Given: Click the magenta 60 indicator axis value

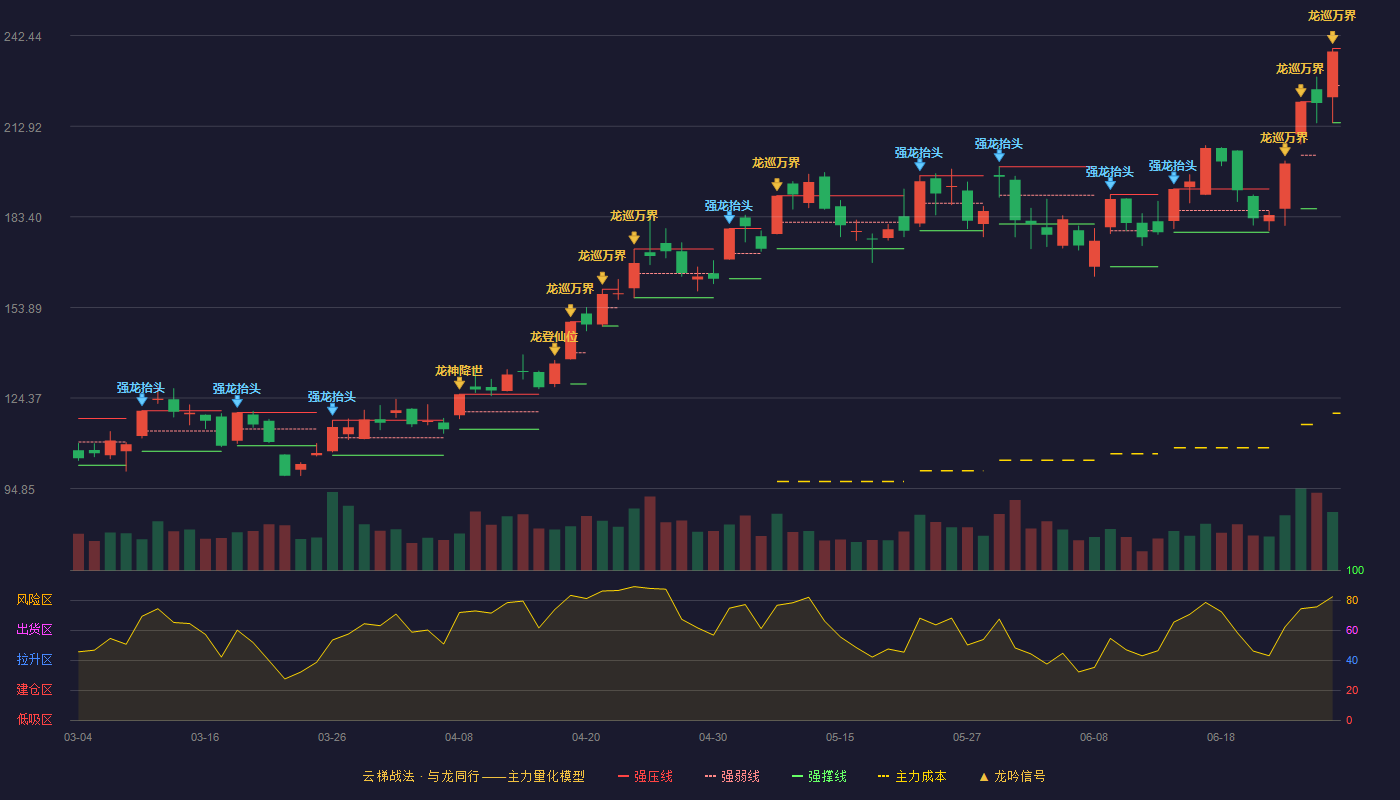Looking at the screenshot, I should (1352, 630).
